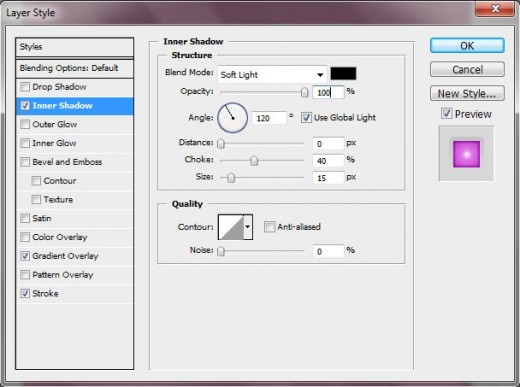The height and width of the screenshot is (387, 520).
Task: Uncheck the Gradient Overlay checkbox
Action: 25,256
